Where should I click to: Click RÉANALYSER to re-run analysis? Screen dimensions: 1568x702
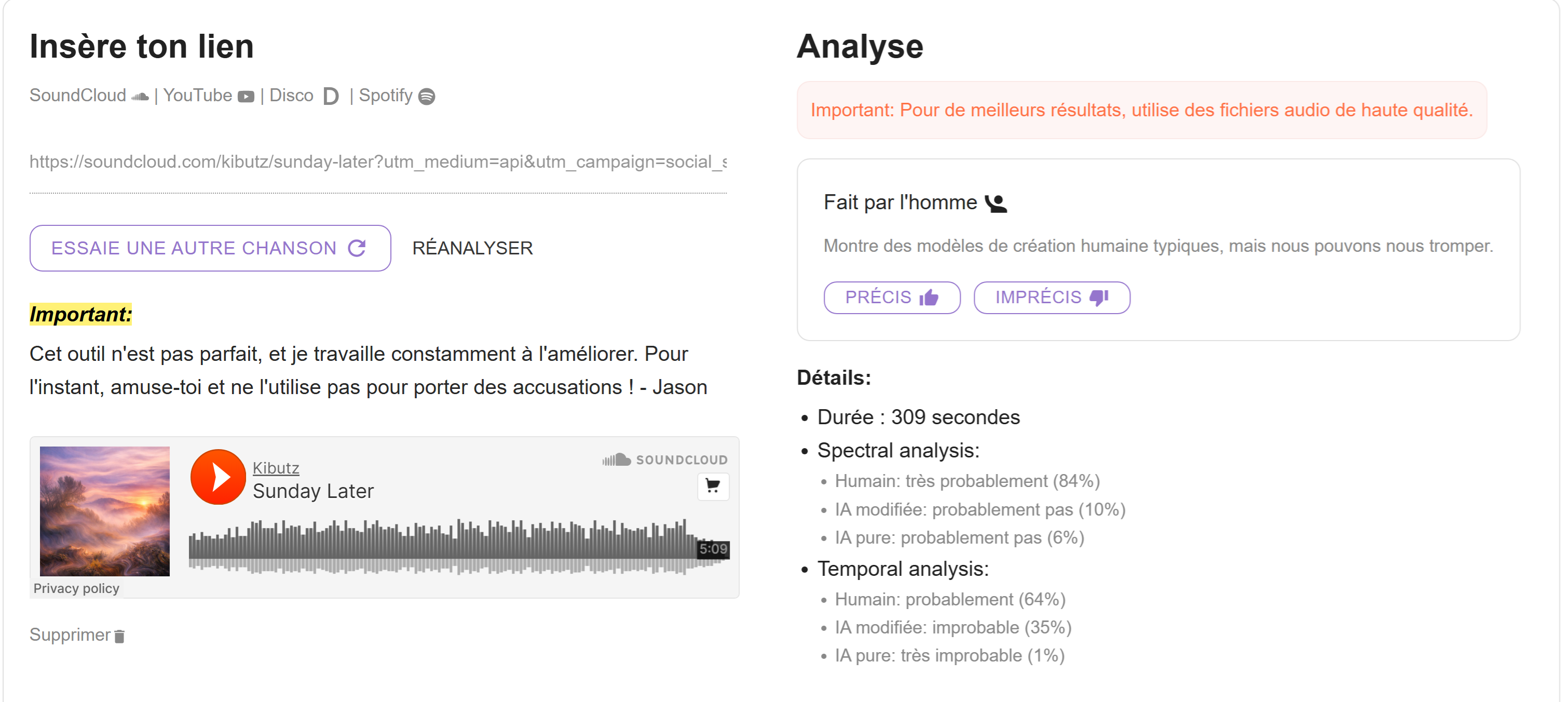[472, 248]
